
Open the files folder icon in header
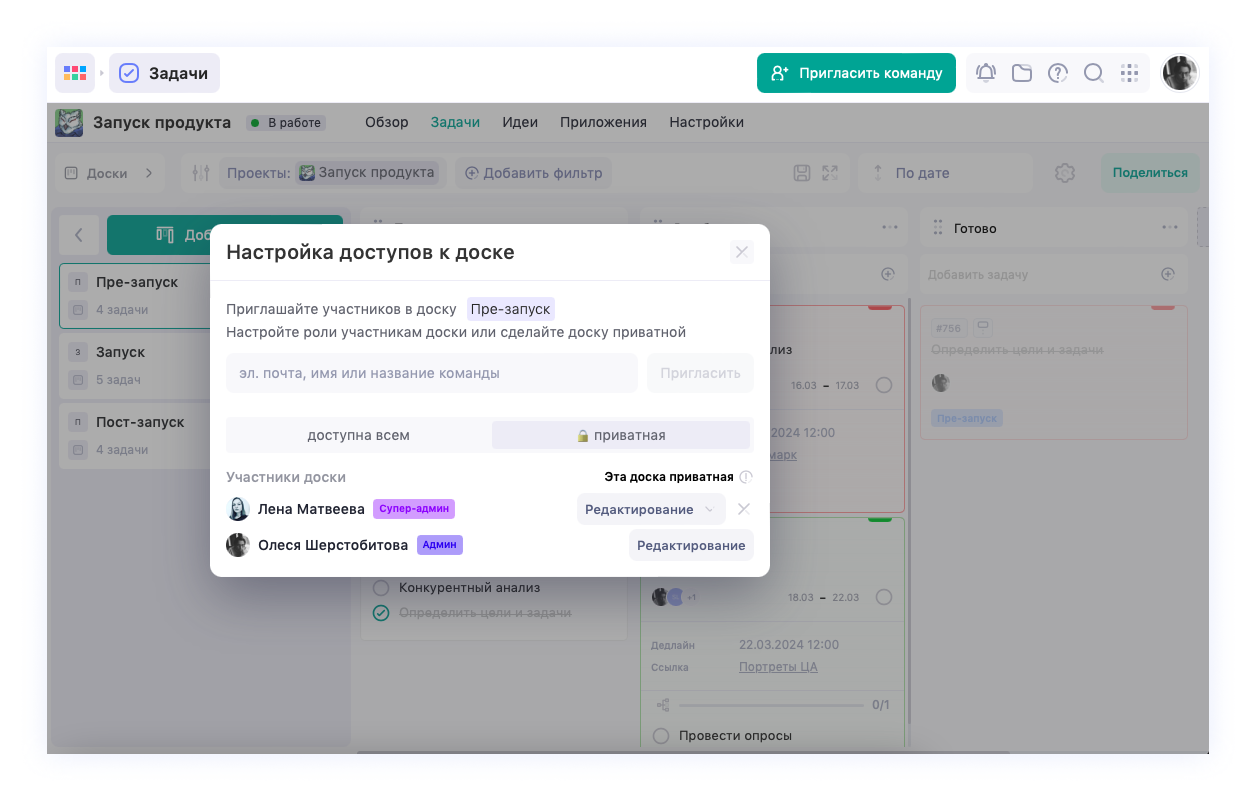pyautogui.click(x=1022, y=73)
